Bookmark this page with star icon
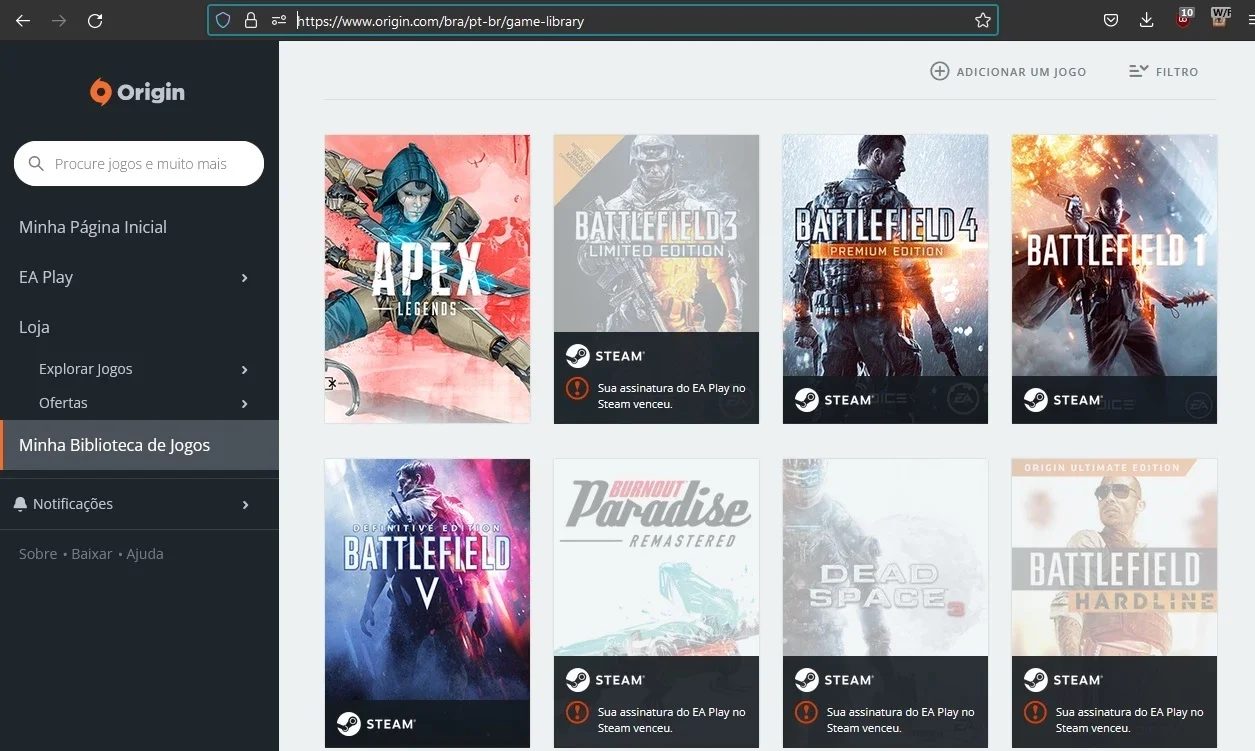1255x751 pixels. tap(983, 20)
